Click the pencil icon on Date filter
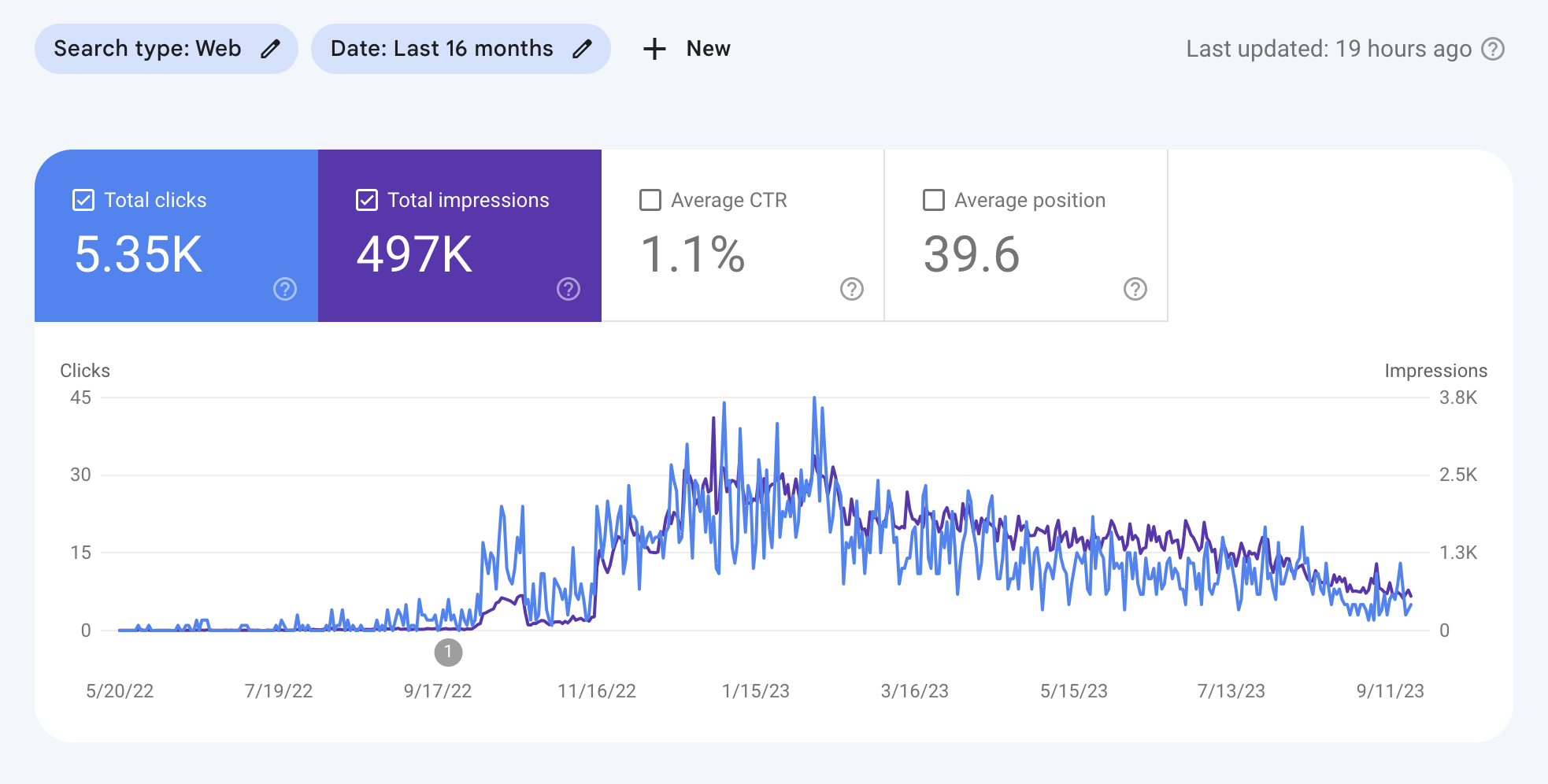Viewport: 1548px width, 784px height. tap(582, 49)
